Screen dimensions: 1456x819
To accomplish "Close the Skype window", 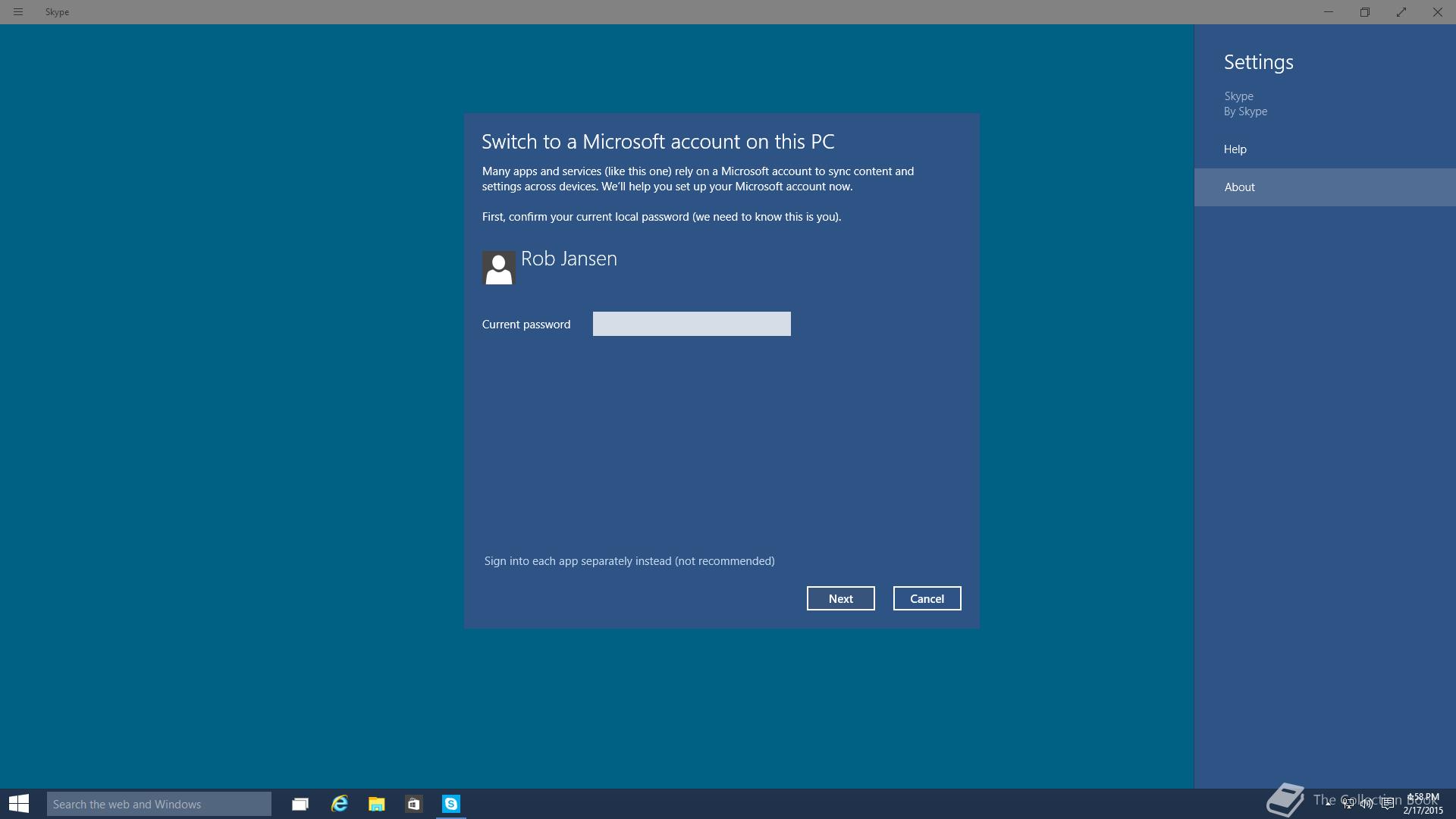I will point(1437,12).
